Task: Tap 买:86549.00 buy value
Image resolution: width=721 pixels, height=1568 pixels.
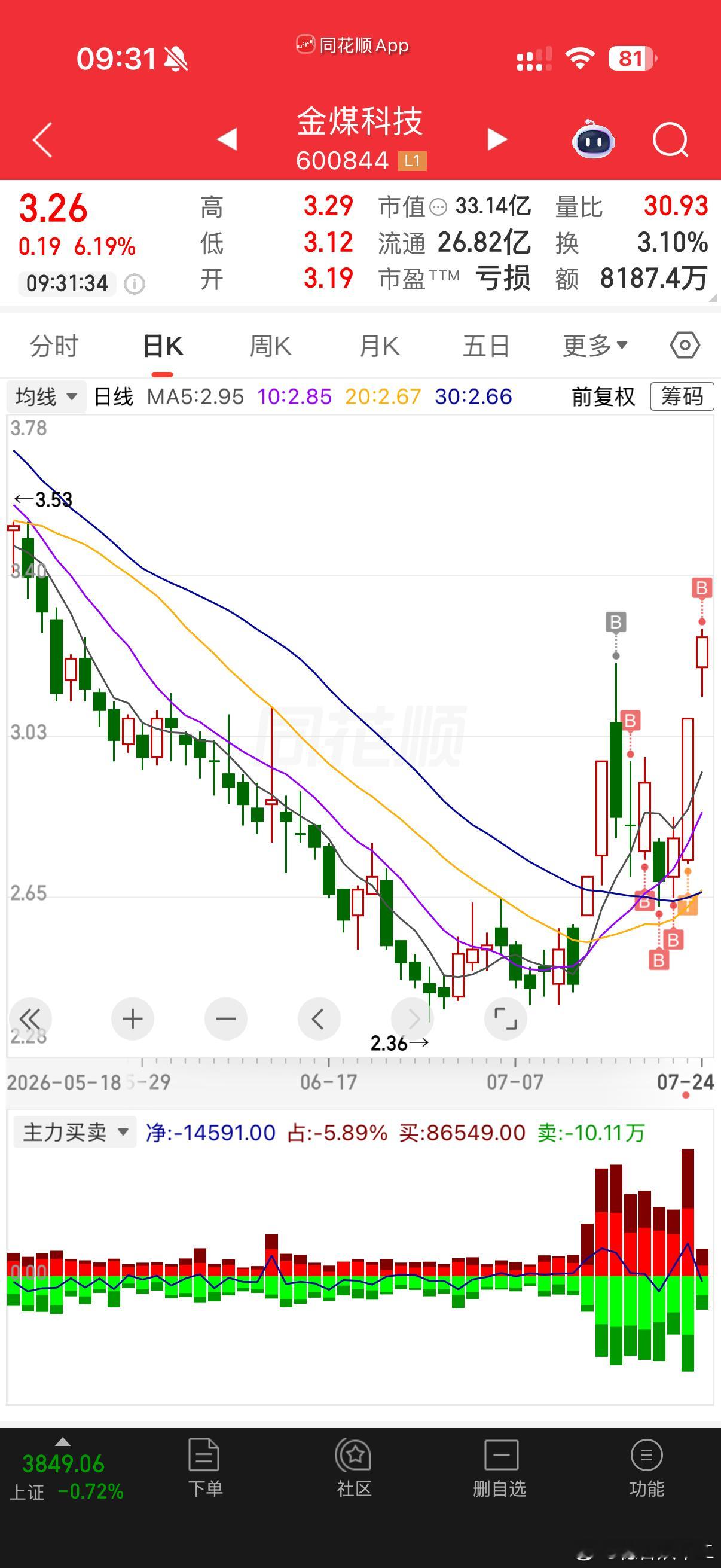Action: tap(462, 1133)
